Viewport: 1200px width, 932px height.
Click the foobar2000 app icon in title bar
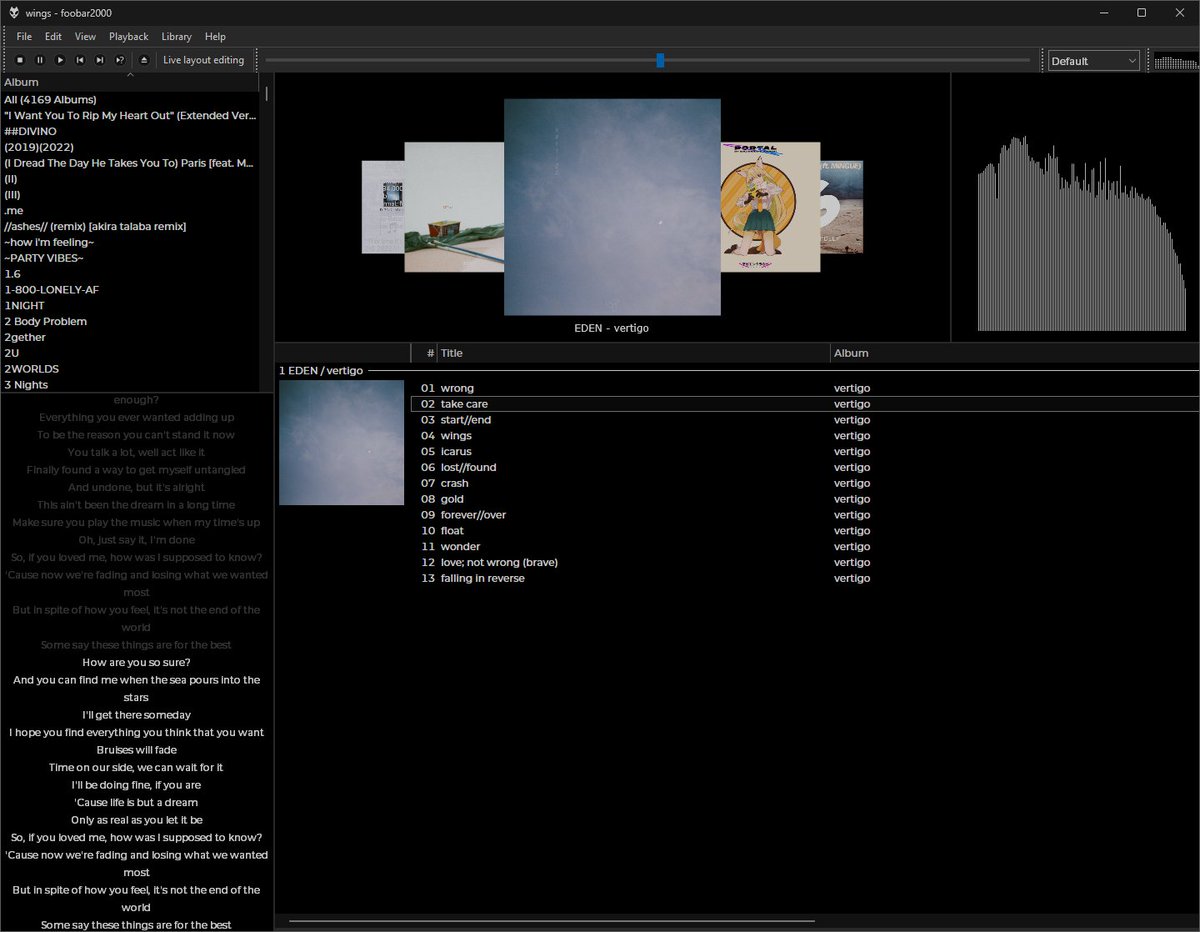[x=15, y=13]
